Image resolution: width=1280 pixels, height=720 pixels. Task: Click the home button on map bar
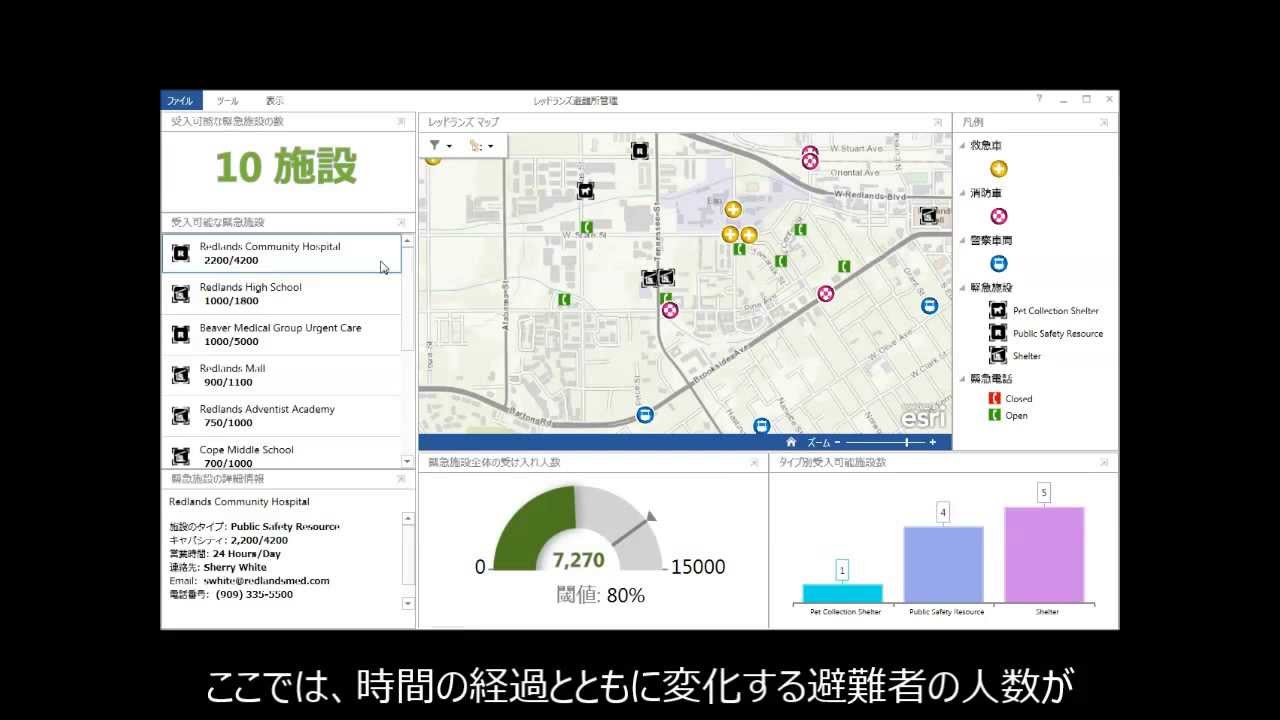791,442
